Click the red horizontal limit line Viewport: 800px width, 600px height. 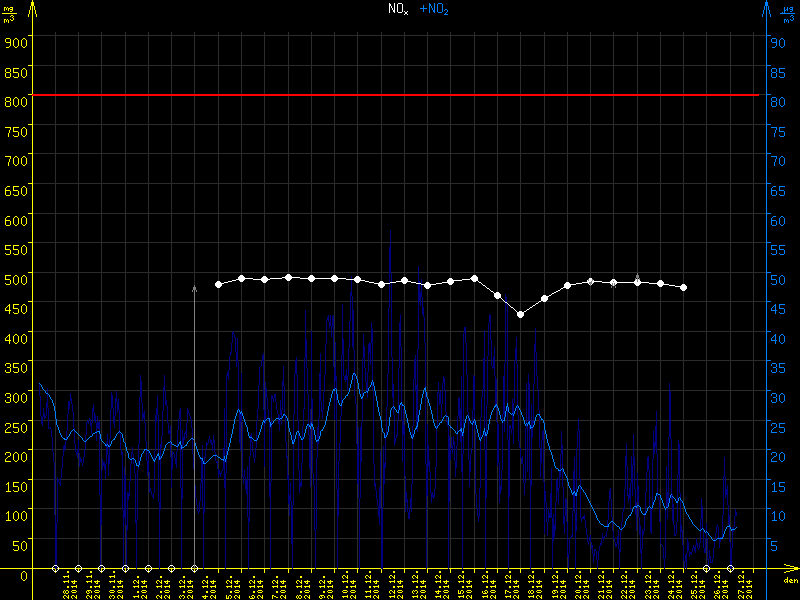[400, 95]
